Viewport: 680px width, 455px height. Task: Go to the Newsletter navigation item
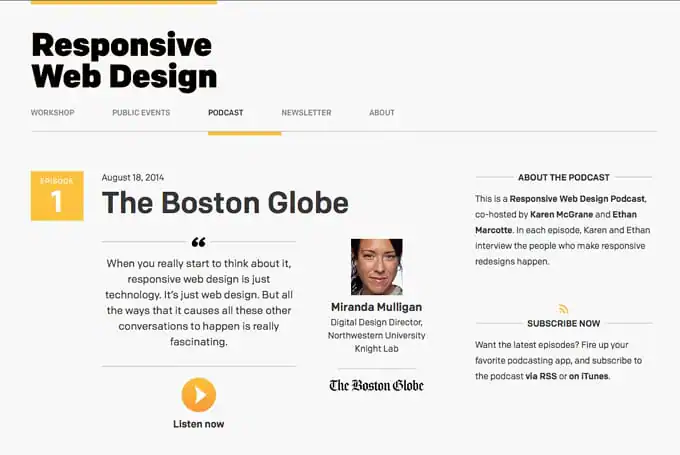pos(306,113)
